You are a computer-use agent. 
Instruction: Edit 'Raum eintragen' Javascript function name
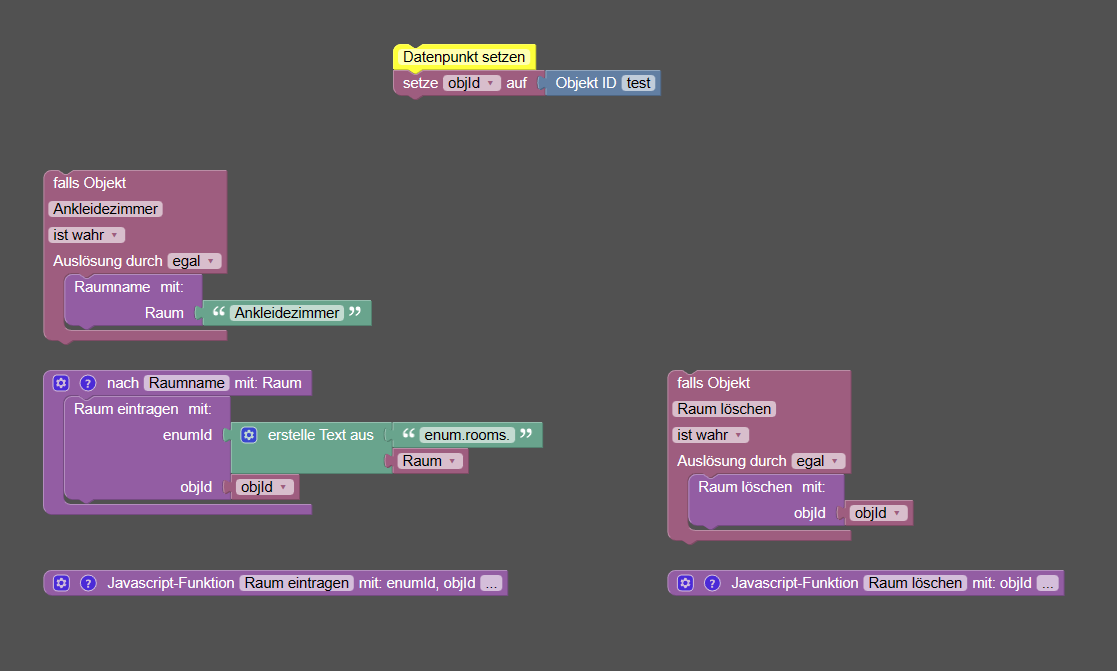point(297,583)
